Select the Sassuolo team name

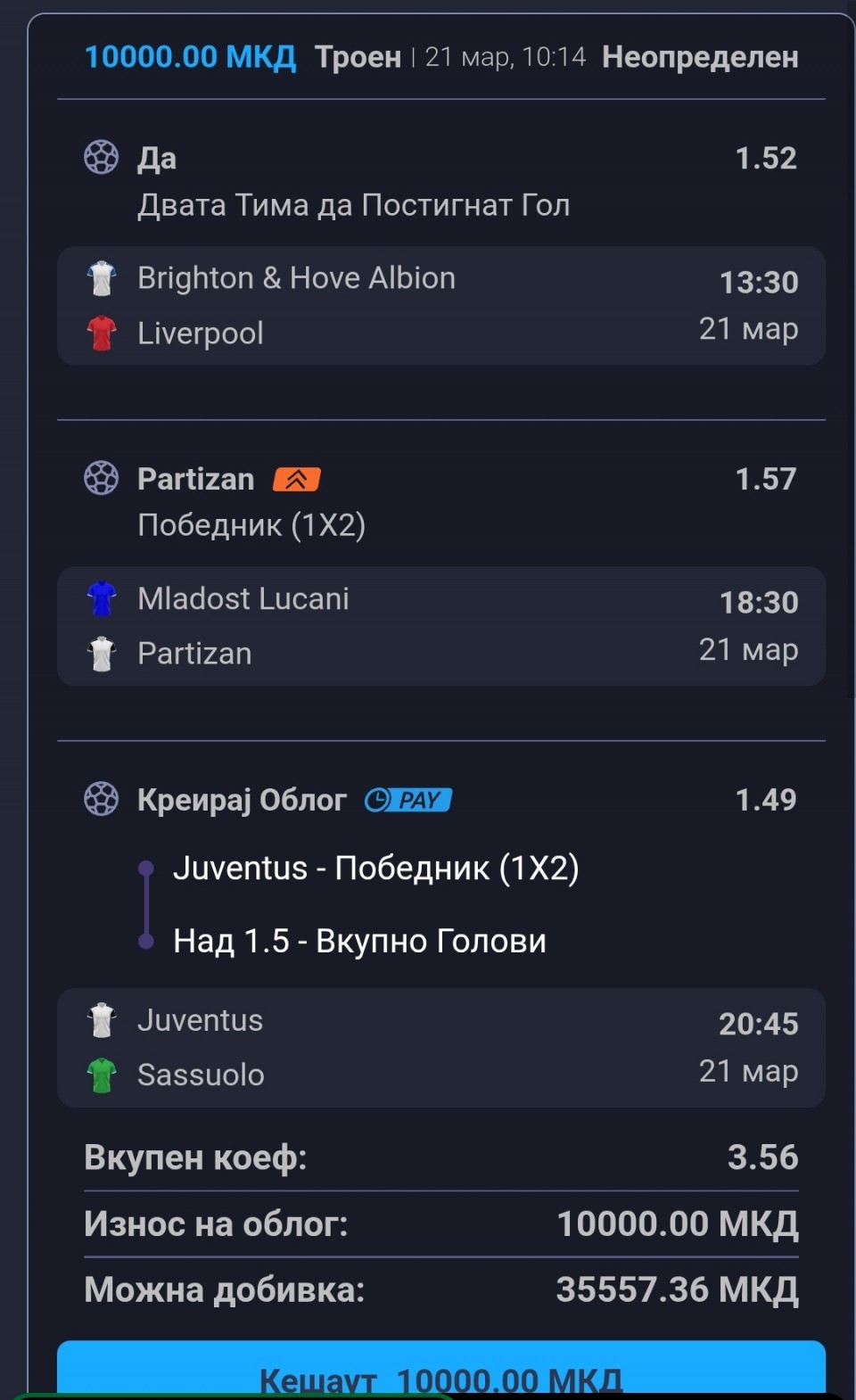point(201,1075)
